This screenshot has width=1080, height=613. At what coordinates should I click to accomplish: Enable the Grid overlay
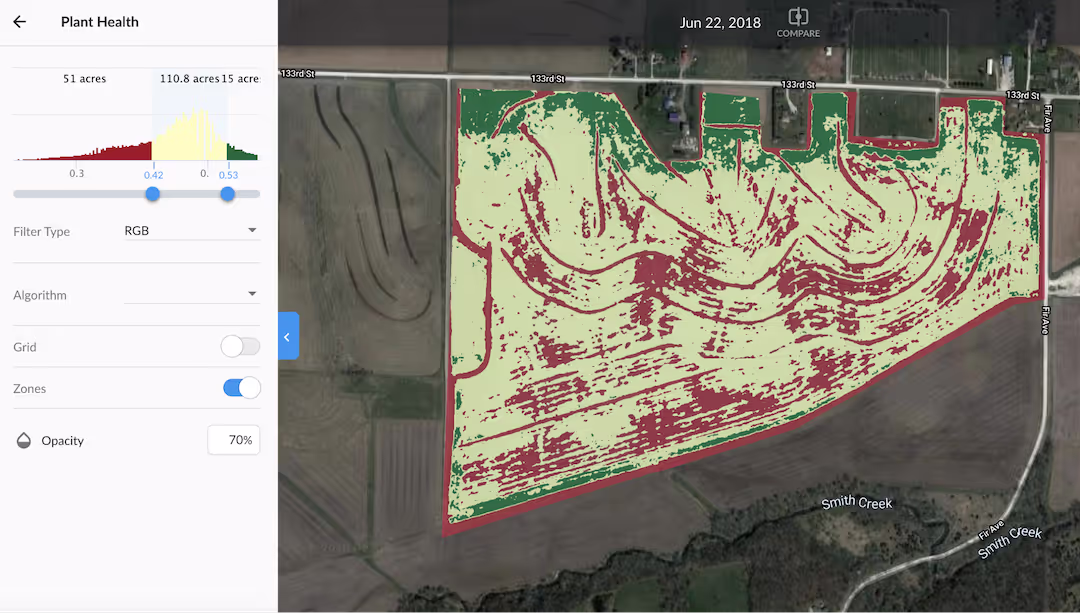[x=239, y=345]
